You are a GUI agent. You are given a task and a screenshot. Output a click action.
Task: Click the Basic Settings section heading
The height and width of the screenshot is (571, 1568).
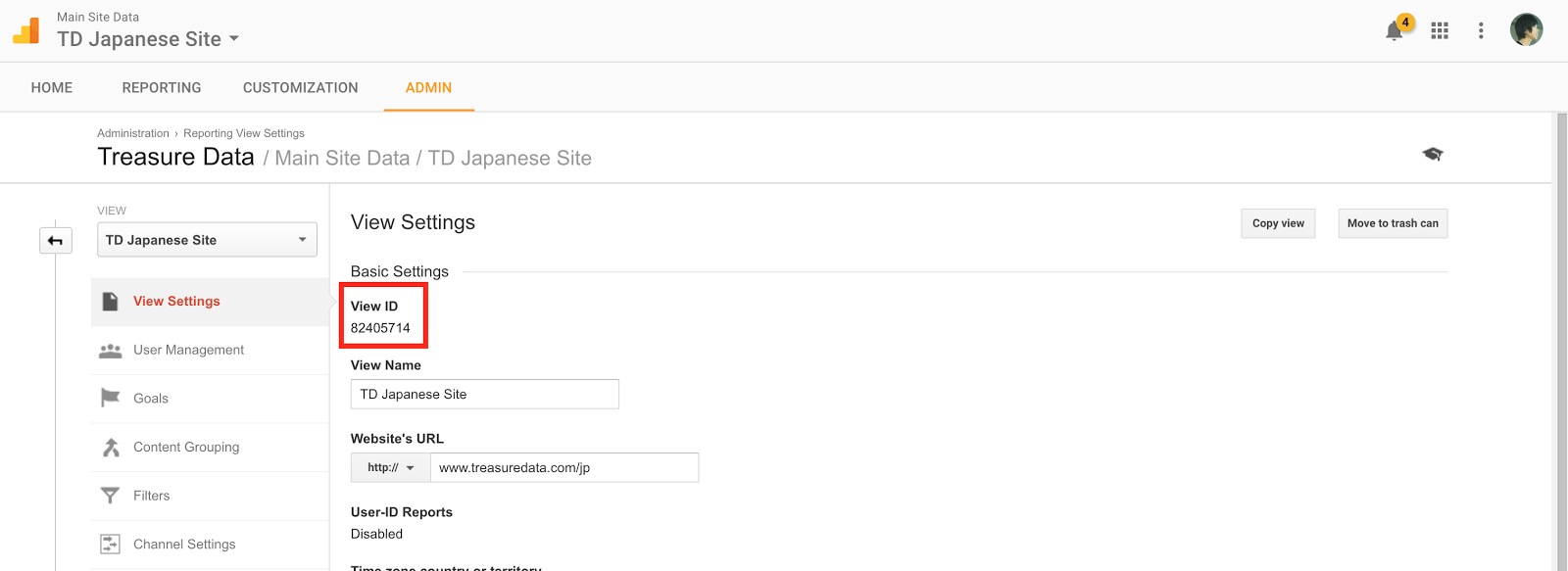pyautogui.click(x=400, y=271)
